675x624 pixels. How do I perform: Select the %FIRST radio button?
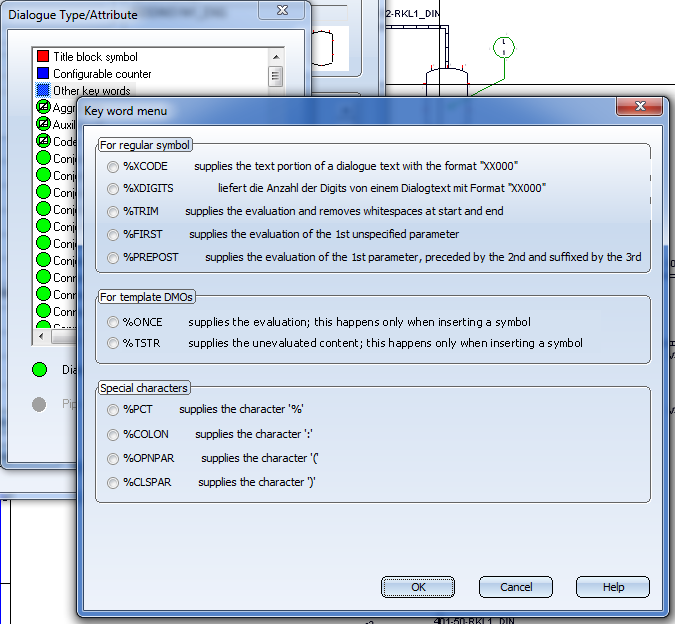(113, 235)
